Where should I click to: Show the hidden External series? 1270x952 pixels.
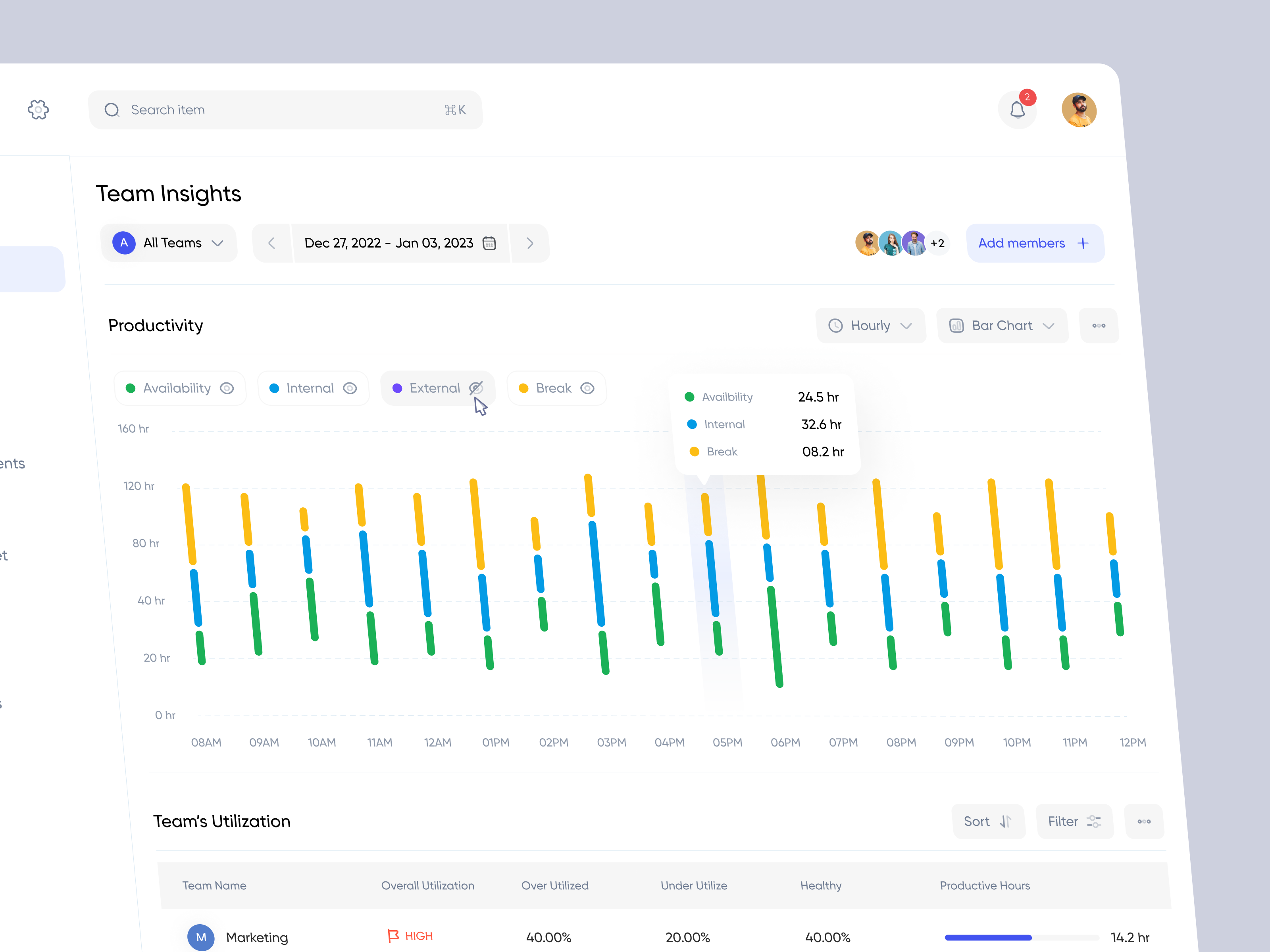pos(476,388)
